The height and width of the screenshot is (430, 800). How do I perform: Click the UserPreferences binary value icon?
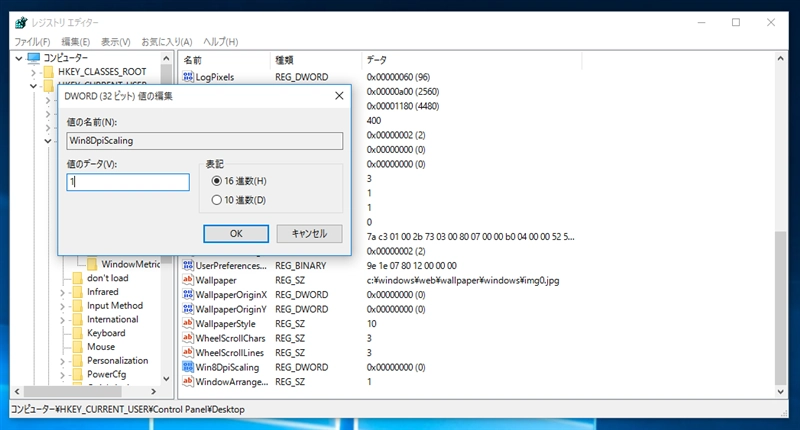click(188, 265)
